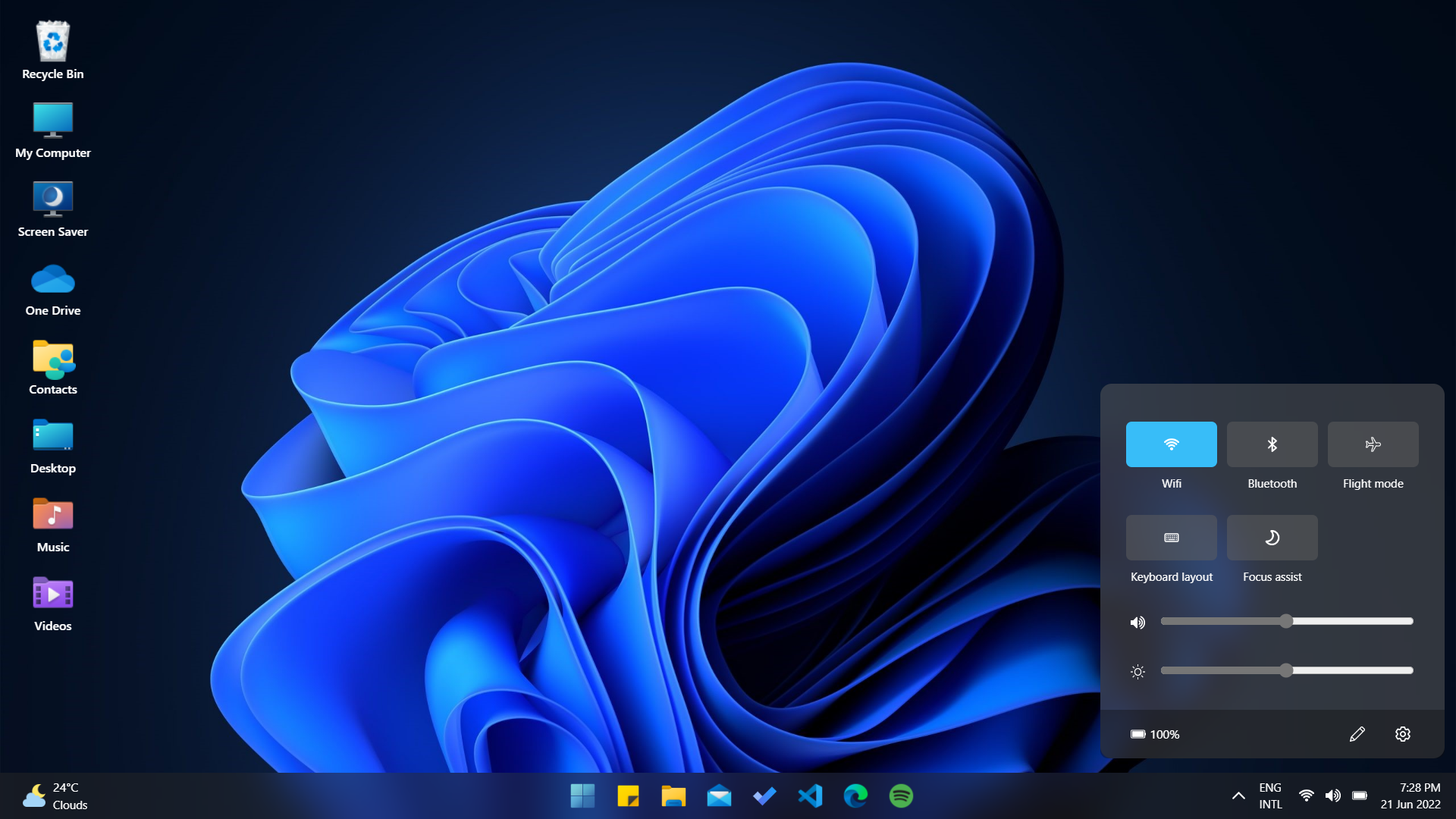Screen dimensions: 1456x819
Task: Open the Recycle Bin desktop icon
Action: tap(53, 50)
